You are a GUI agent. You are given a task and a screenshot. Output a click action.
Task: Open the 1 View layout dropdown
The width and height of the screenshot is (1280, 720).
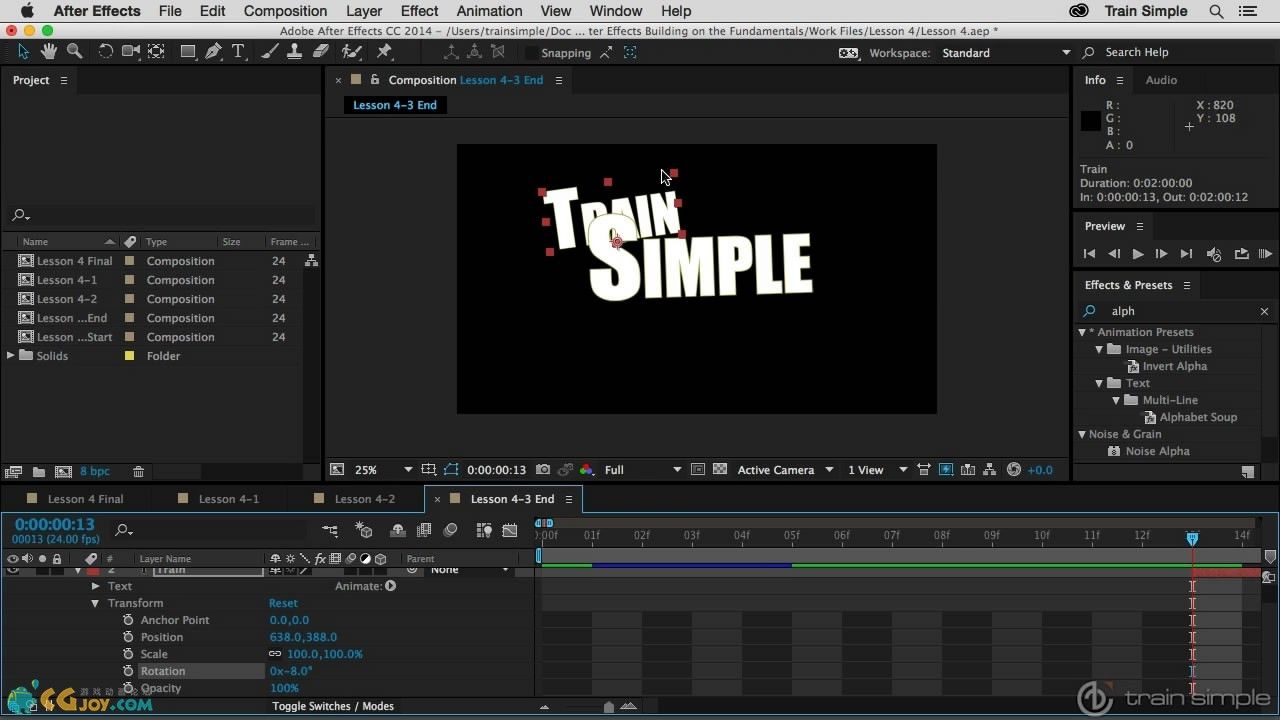878,470
